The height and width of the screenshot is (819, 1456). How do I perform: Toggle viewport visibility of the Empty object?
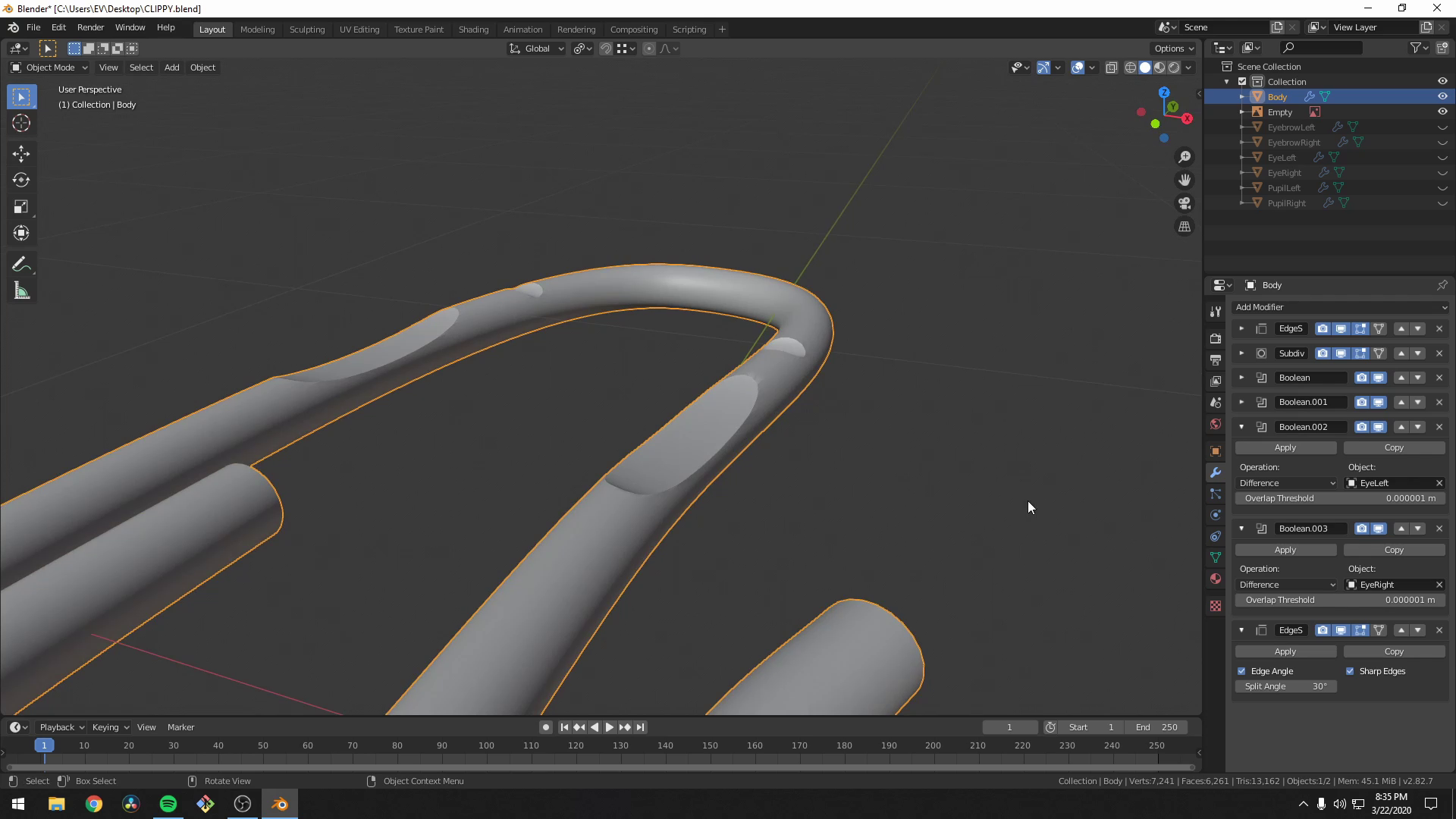(x=1442, y=111)
